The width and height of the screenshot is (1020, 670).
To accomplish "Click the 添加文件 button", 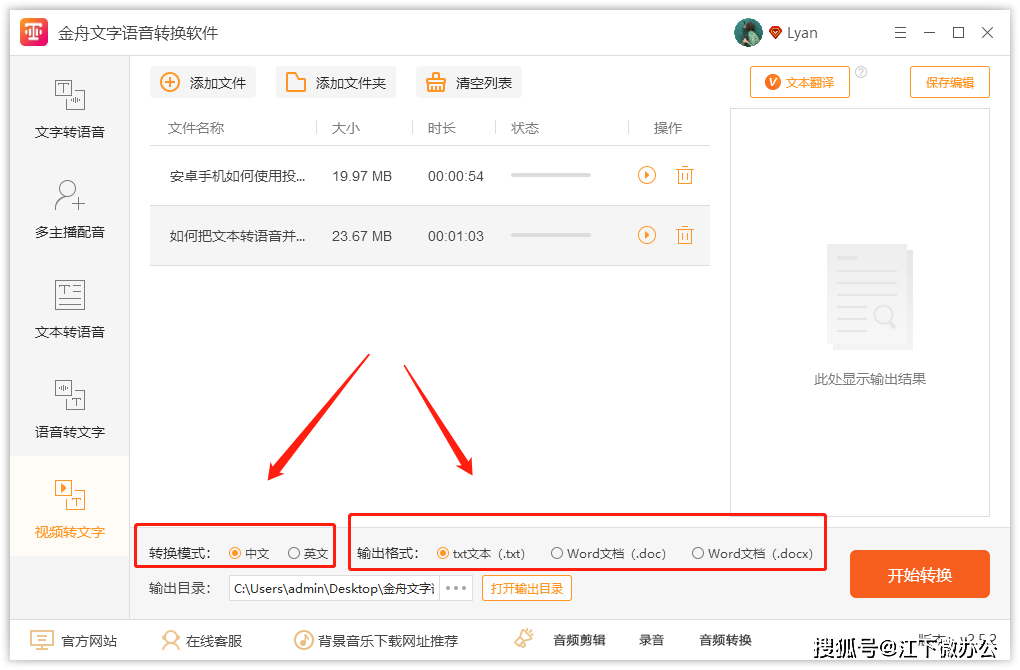I will coord(203,83).
